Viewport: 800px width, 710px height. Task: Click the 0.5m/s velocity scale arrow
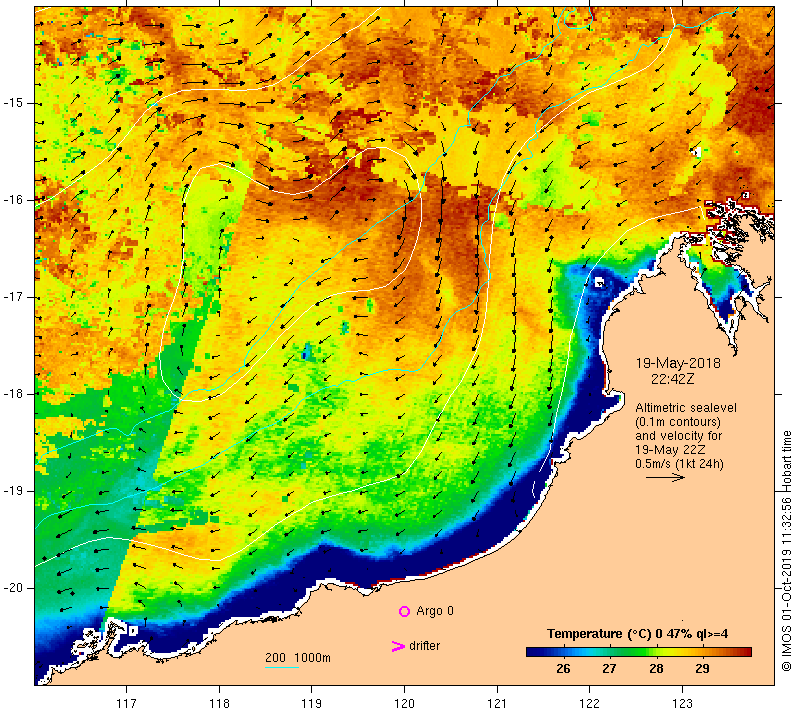(665, 477)
